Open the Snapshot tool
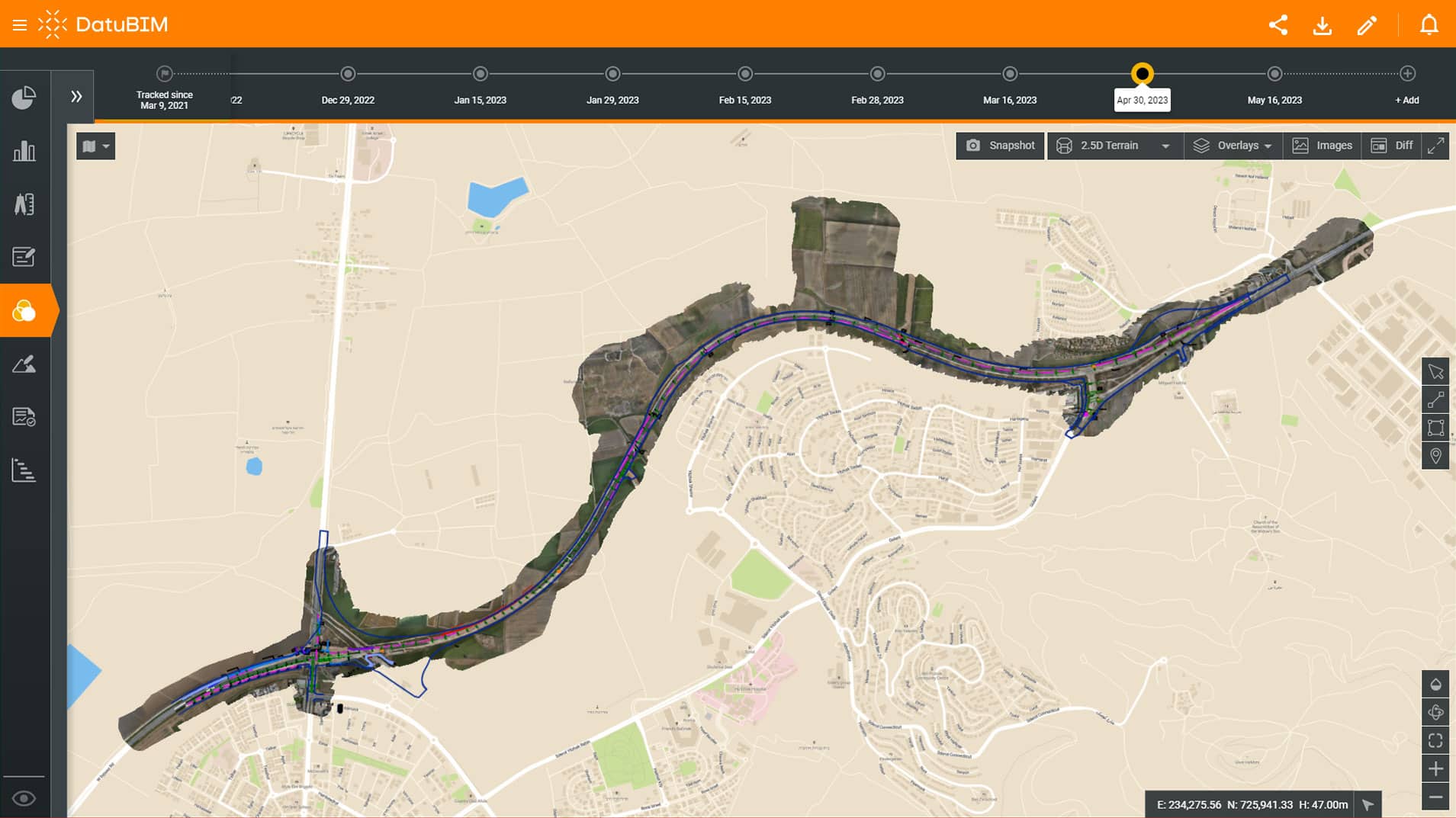Image resolution: width=1456 pixels, height=818 pixels. (1000, 145)
